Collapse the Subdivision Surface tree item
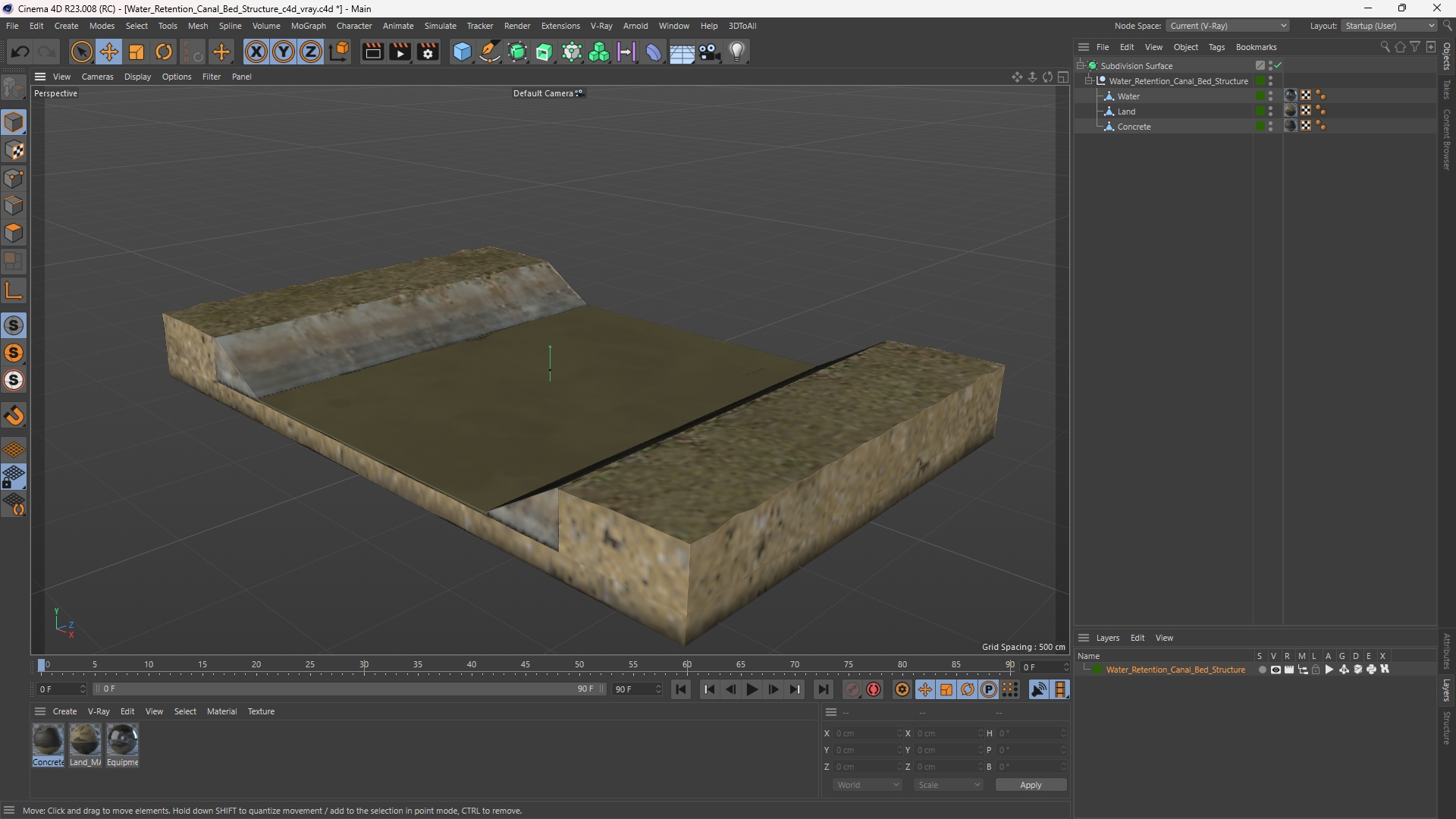 1081,66
